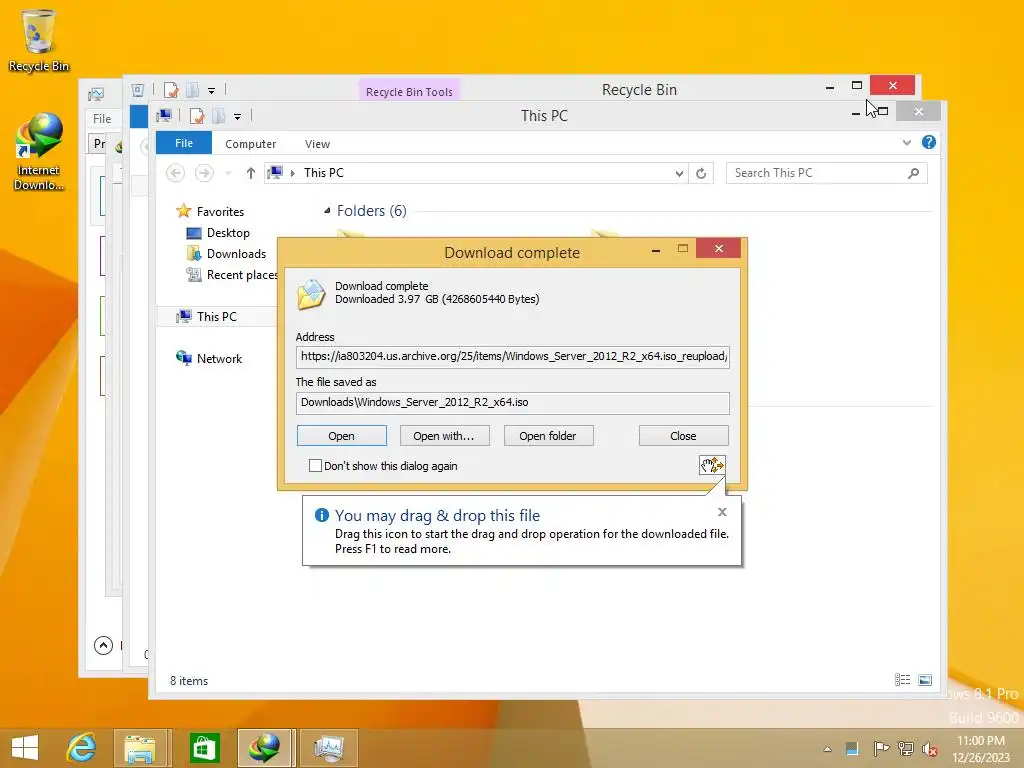Click the Forward navigation arrow

[204, 173]
